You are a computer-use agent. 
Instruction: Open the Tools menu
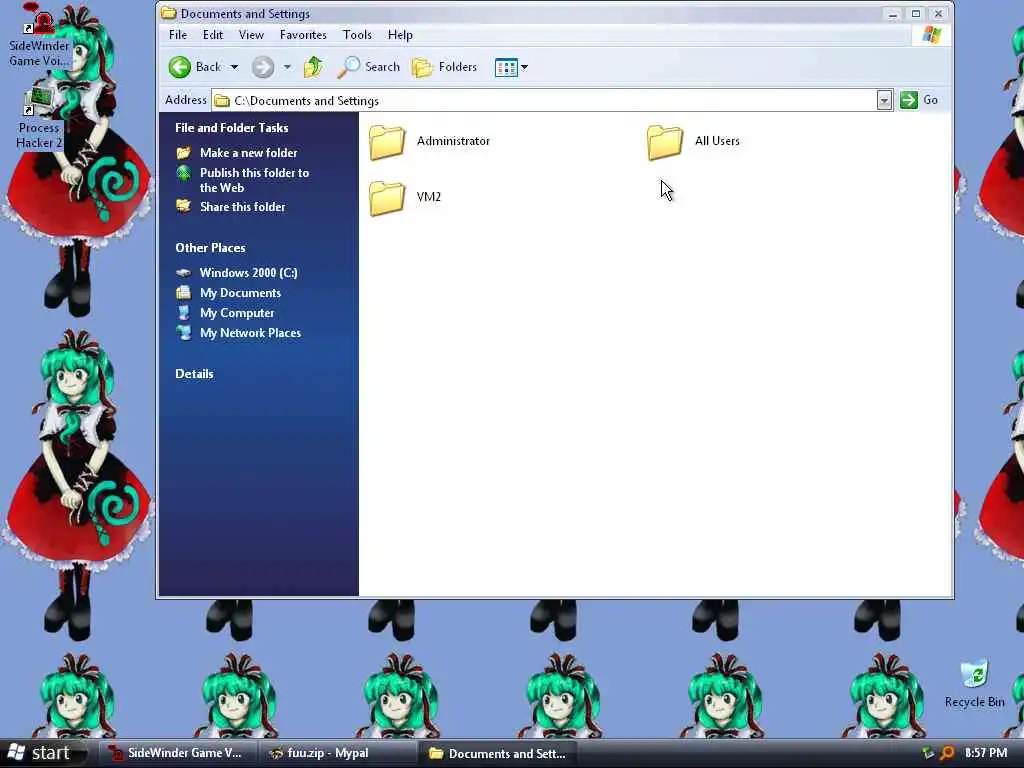[357, 35]
